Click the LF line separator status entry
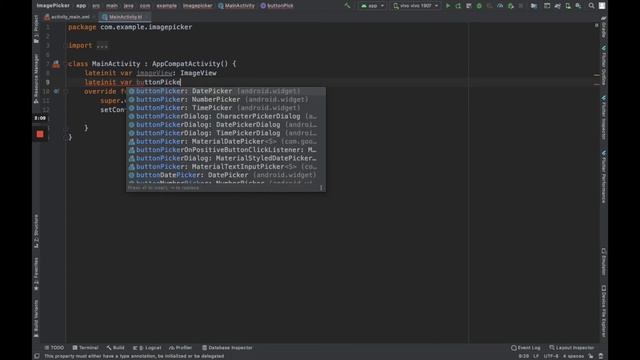Image resolution: width=640 pixels, height=360 pixels. pyautogui.click(x=536, y=356)
